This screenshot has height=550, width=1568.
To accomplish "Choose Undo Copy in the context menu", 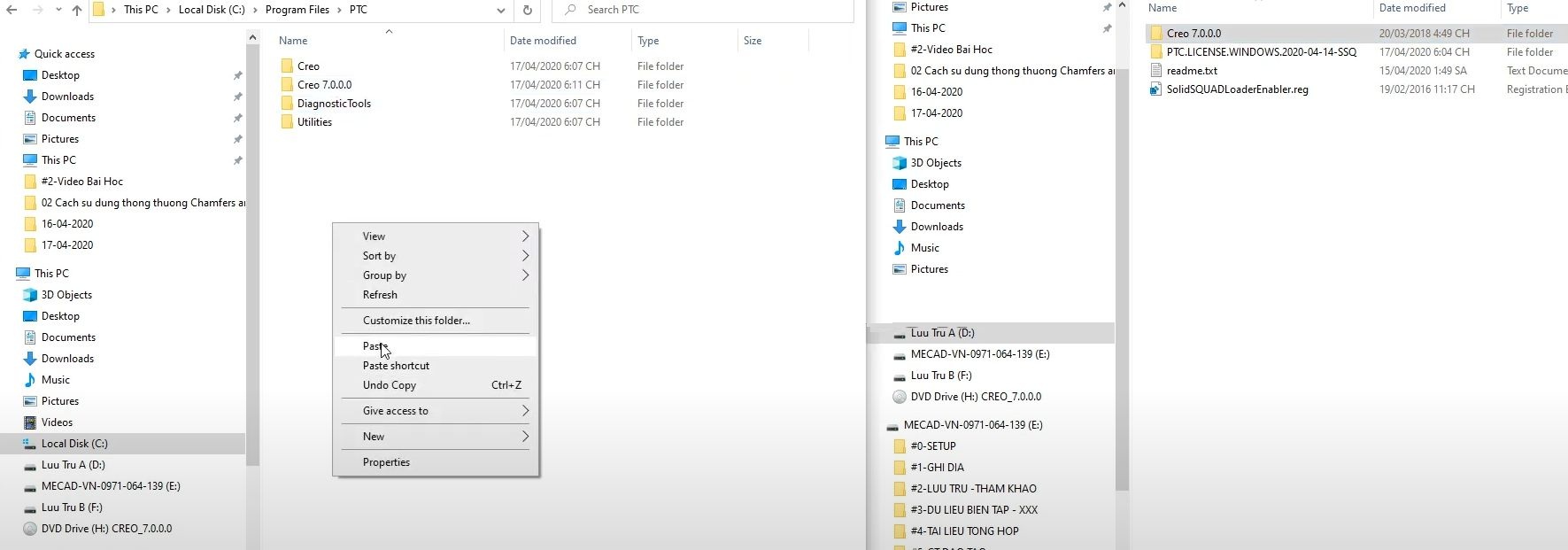I will tap(436, 385).
